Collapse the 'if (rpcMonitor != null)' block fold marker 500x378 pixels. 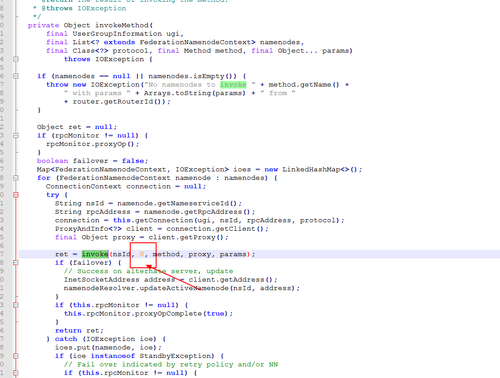[x=16, y=136]
